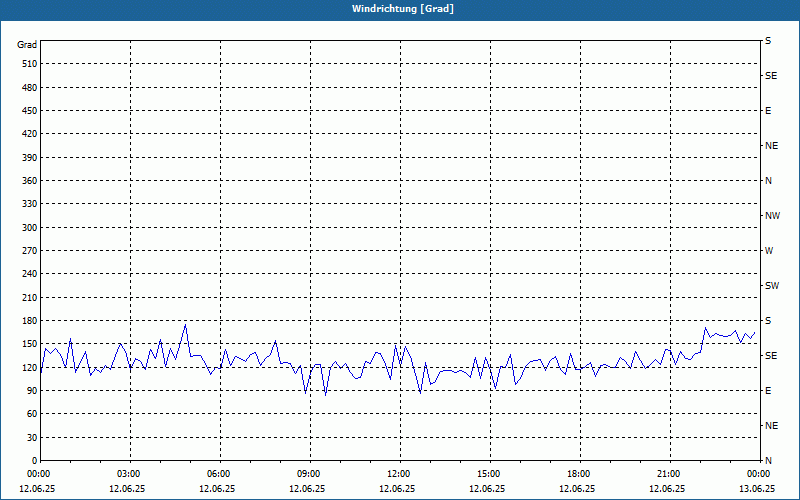Pick the 330 y-axis value

pos(30,204)
